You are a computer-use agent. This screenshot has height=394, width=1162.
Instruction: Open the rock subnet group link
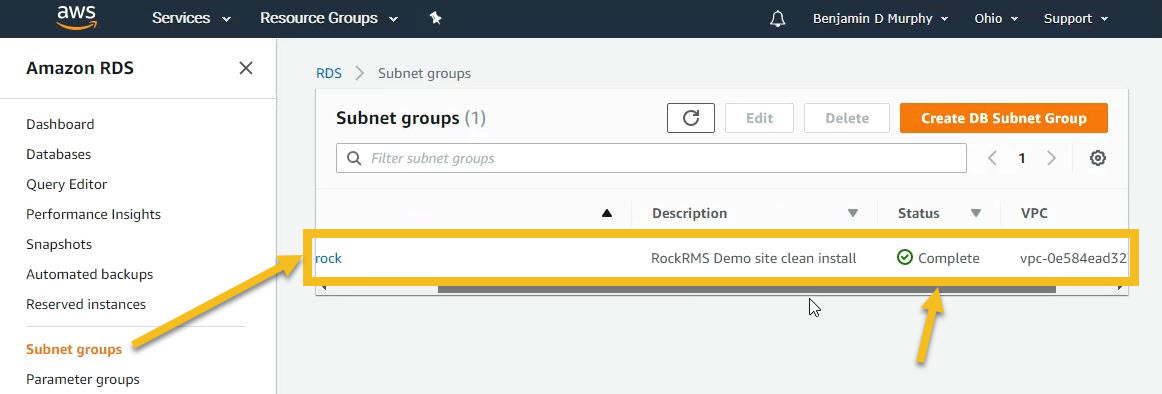point(328,258)
